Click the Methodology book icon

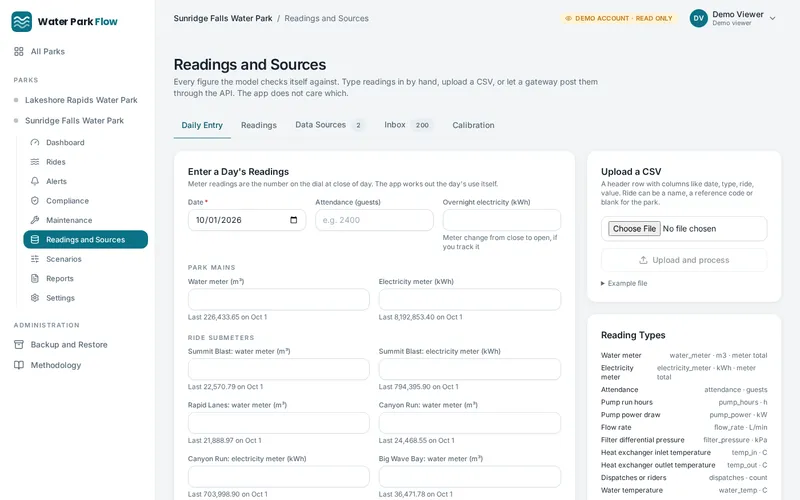point(19,365)
